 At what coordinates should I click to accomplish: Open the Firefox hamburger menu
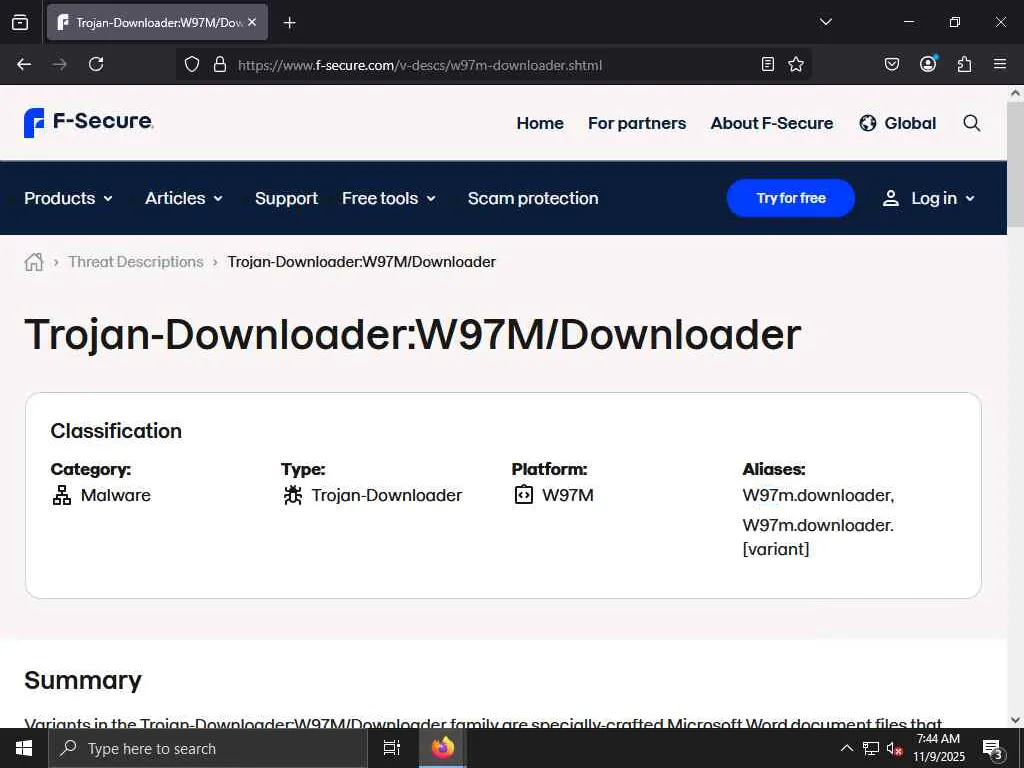tap(1000, 64)
